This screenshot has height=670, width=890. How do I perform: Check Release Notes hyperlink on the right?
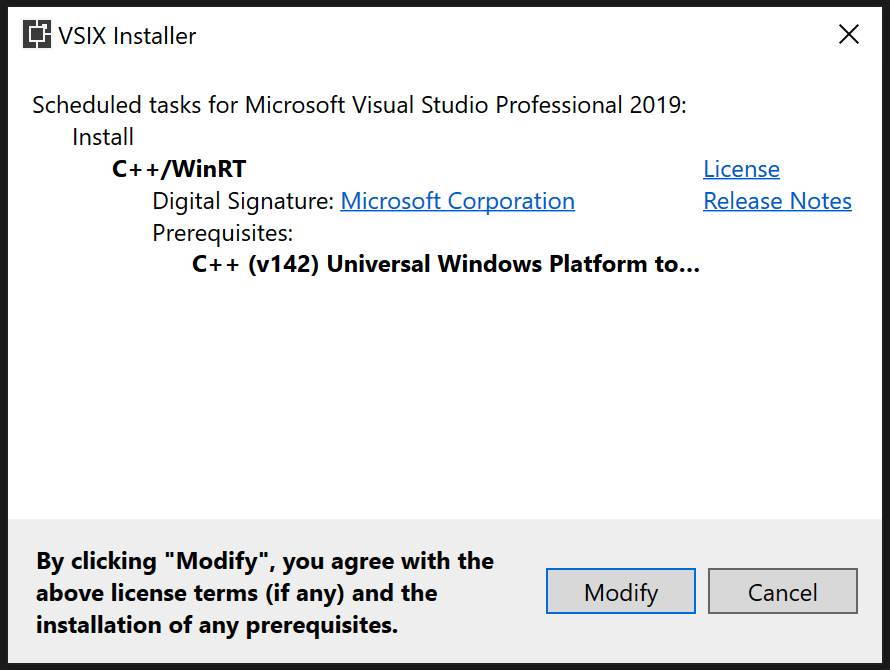(x=777, y=200)
